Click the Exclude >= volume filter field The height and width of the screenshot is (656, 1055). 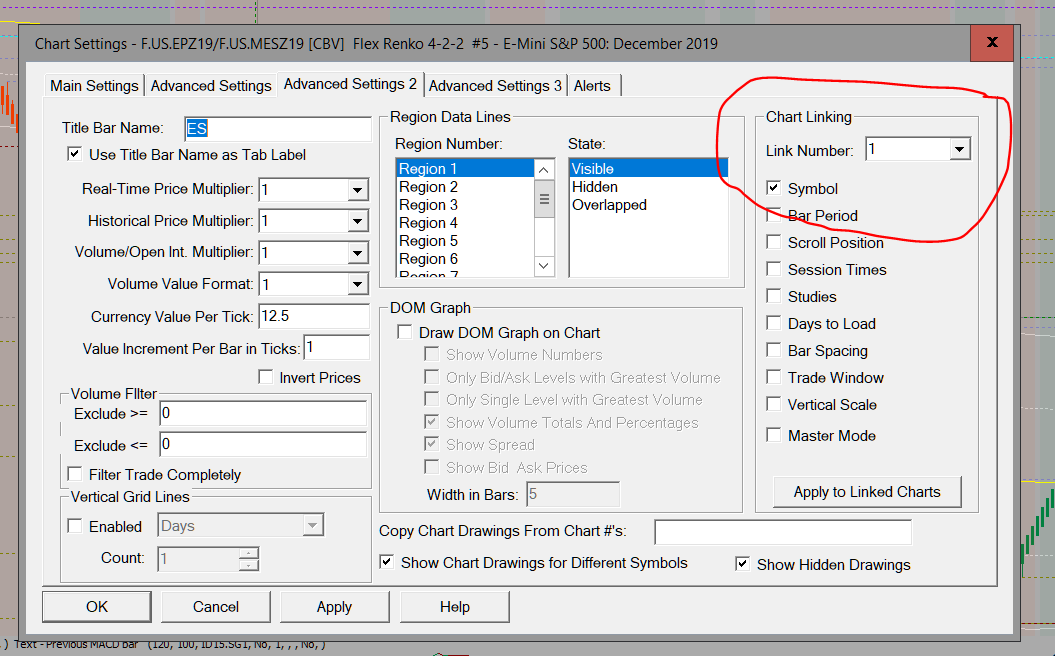263,413
